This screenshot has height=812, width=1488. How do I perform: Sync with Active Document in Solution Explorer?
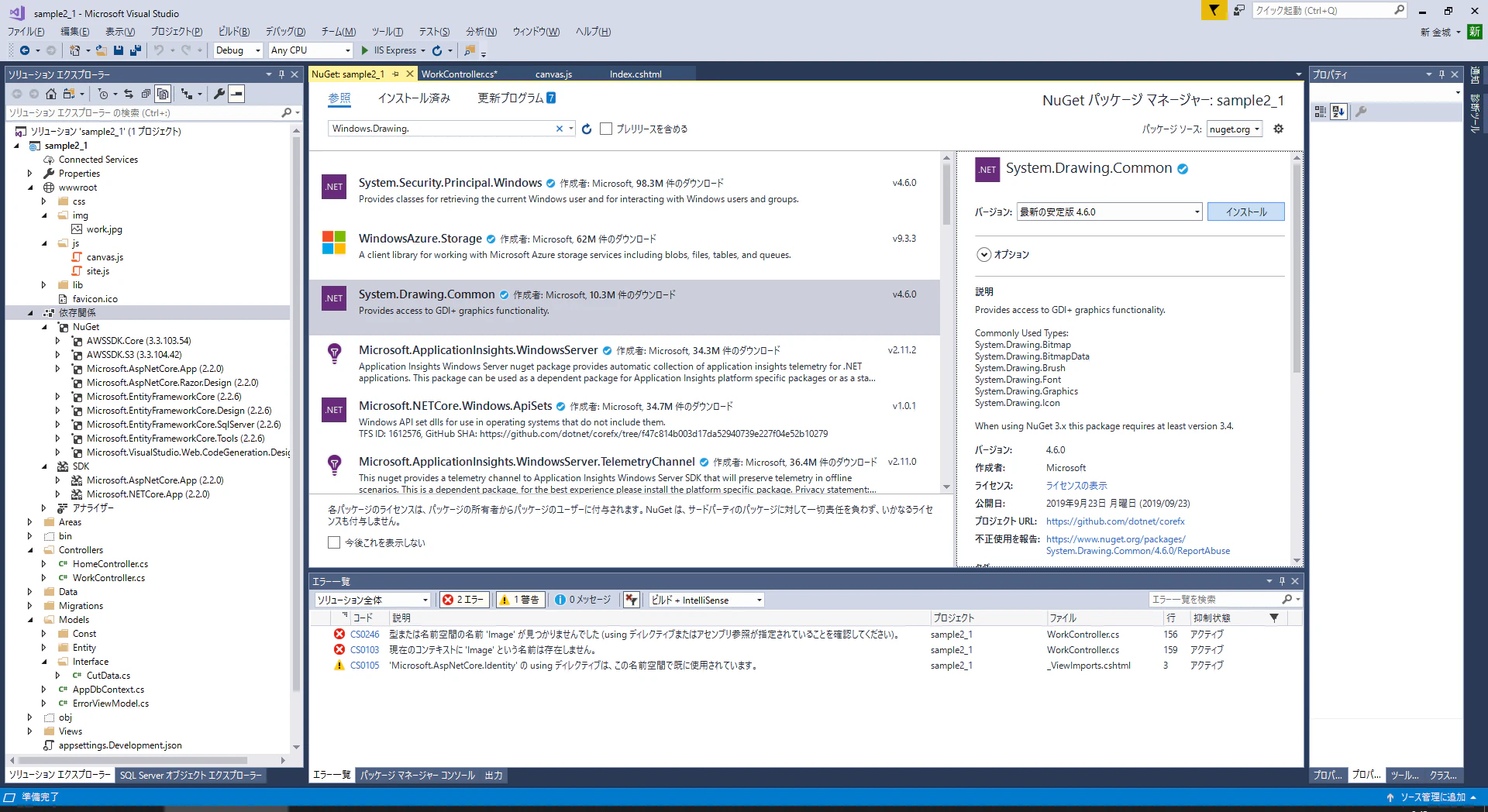pyautogui.click(x=129, y=94)
